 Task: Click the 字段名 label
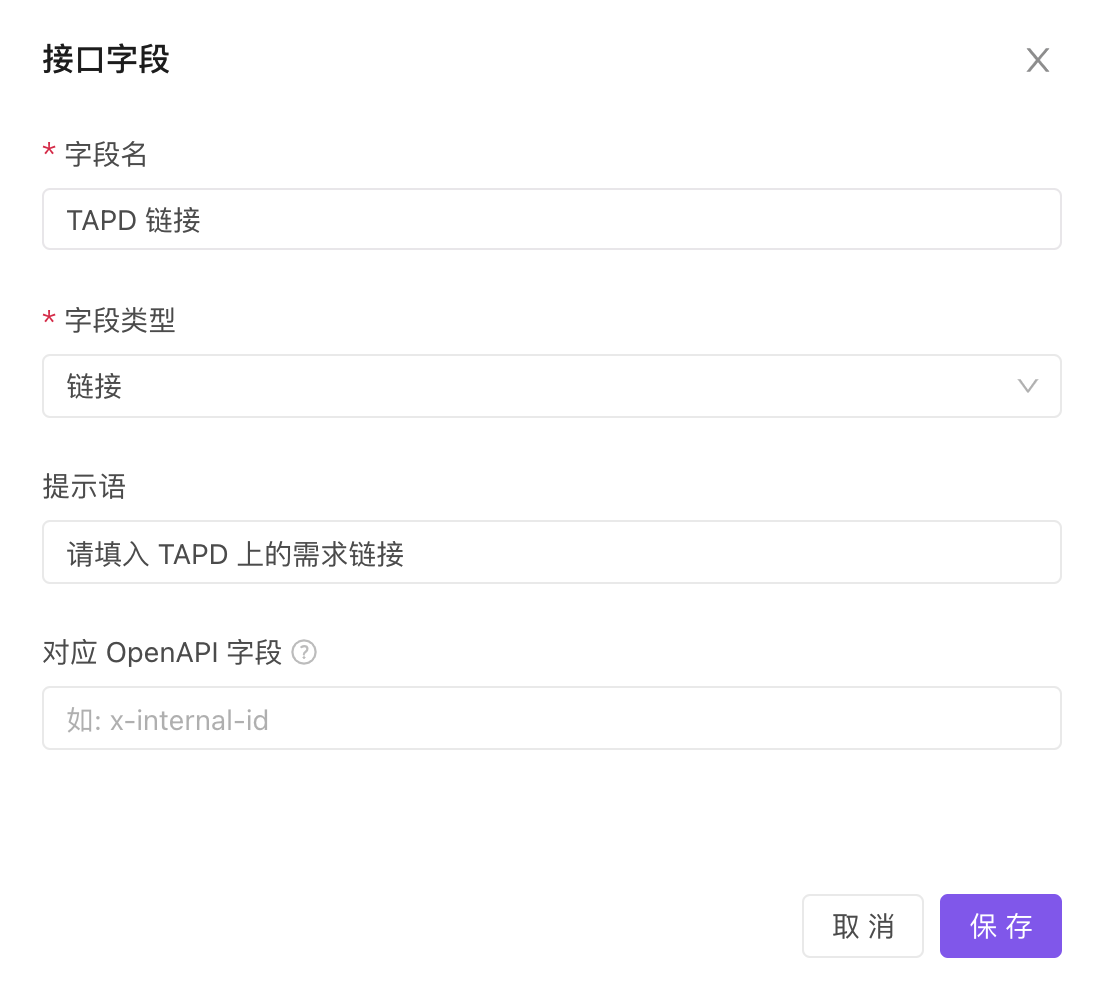coord(106,154)
